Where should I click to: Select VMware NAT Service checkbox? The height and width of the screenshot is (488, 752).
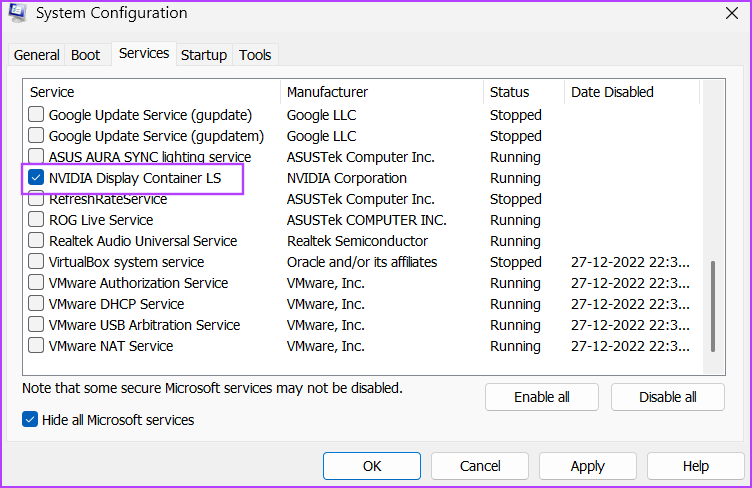pos(36,345)
